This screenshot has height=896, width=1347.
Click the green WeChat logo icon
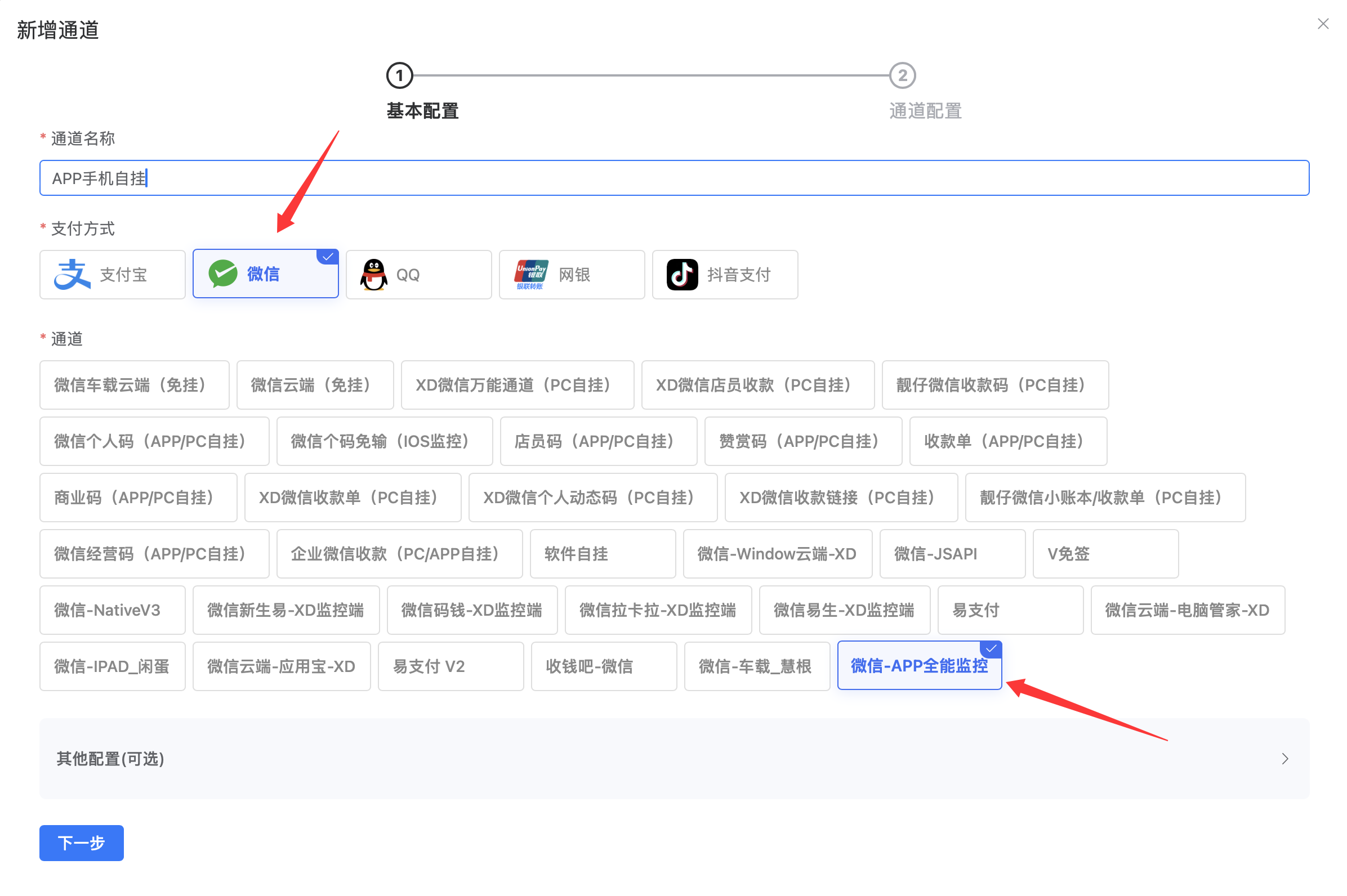(222, 274)
